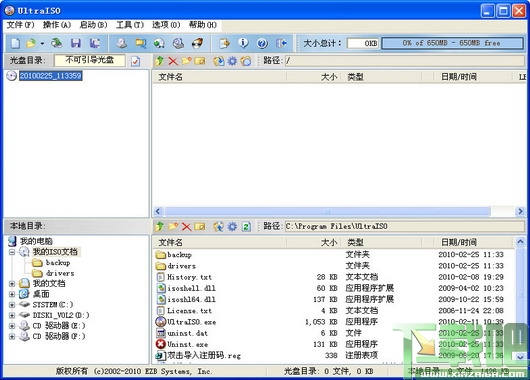Open the 启动(B) menu

tap(93, 25)
